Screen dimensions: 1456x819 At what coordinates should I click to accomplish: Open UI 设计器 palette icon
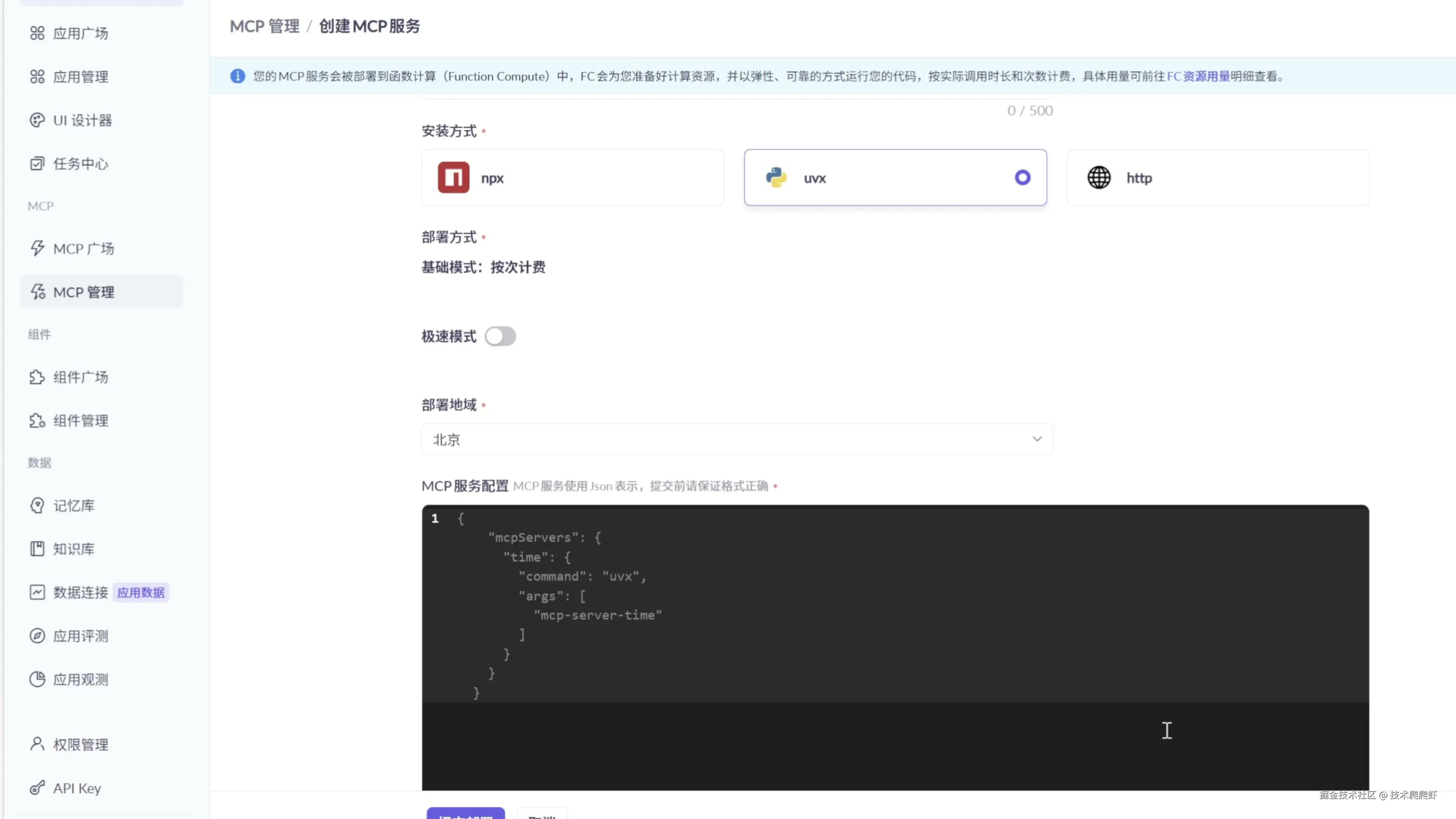[37, 121]
